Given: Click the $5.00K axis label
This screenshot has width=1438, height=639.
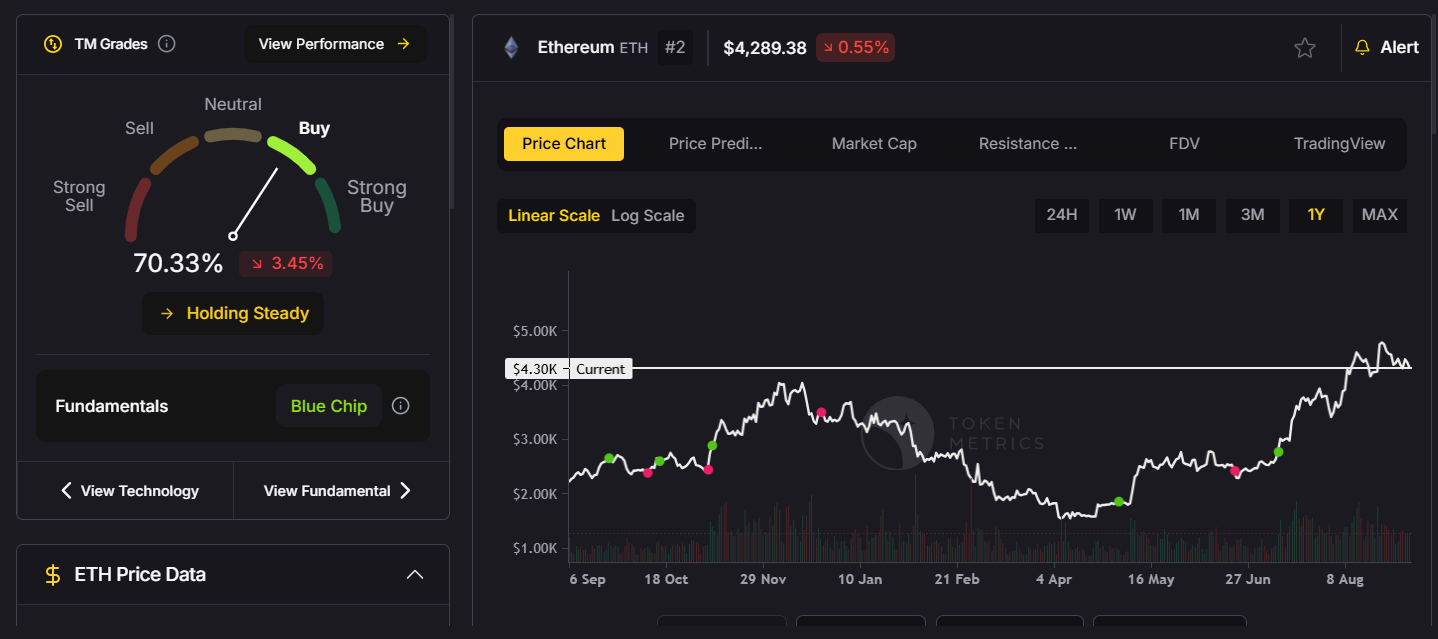Looking at the screenshot, I should (x=536, y=331).
